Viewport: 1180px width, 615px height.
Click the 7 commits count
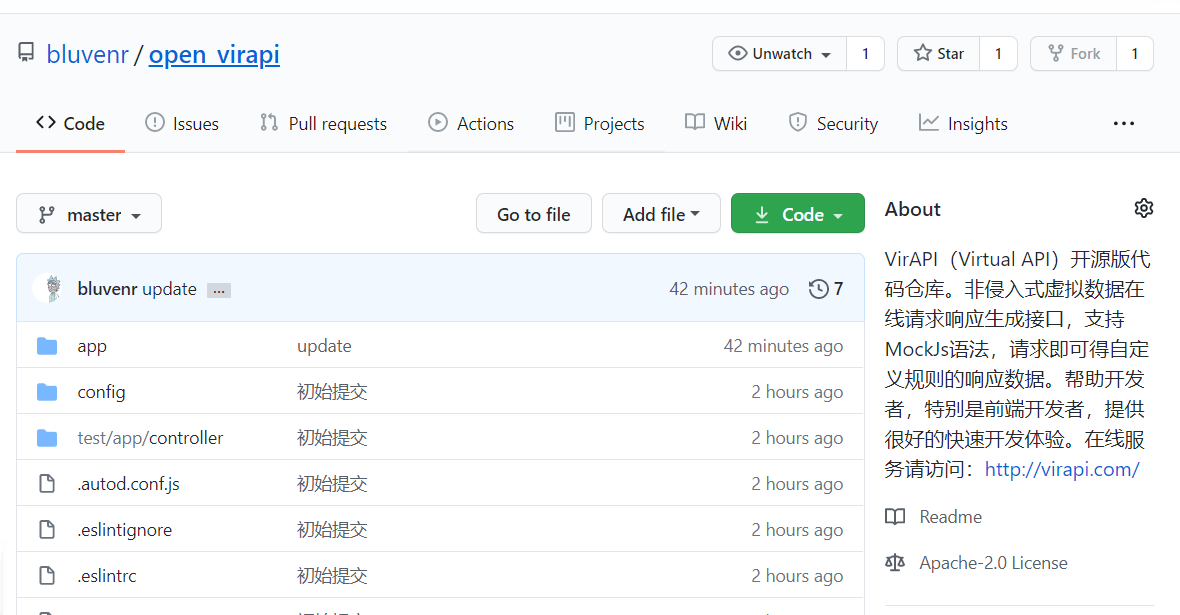tap(838, 288)
